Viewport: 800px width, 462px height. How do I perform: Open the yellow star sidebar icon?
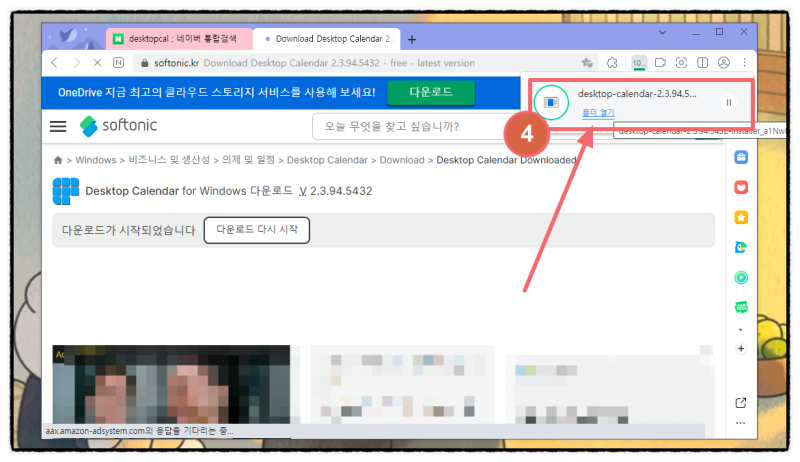(741, 217)
